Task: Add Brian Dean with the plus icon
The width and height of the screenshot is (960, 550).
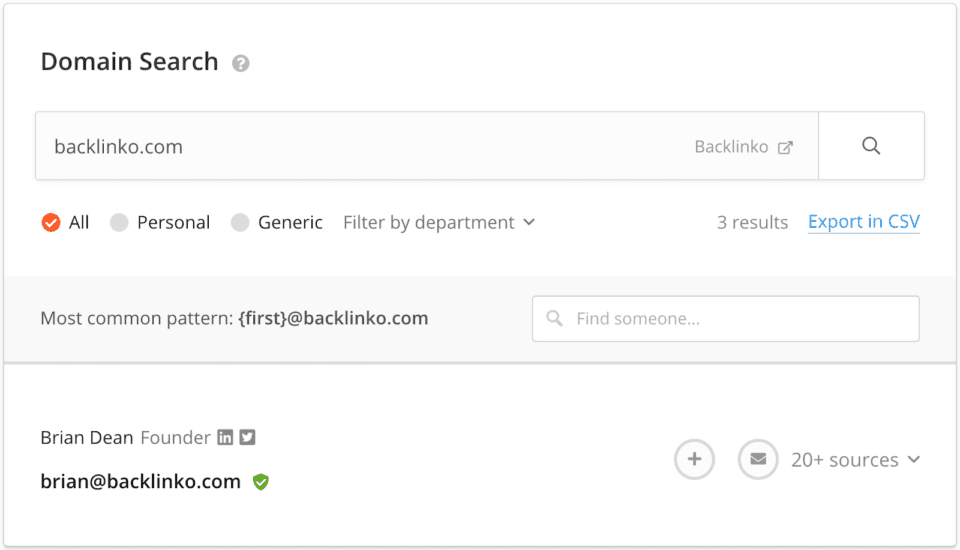Action: pyautogui.click(x=694, y=460)
